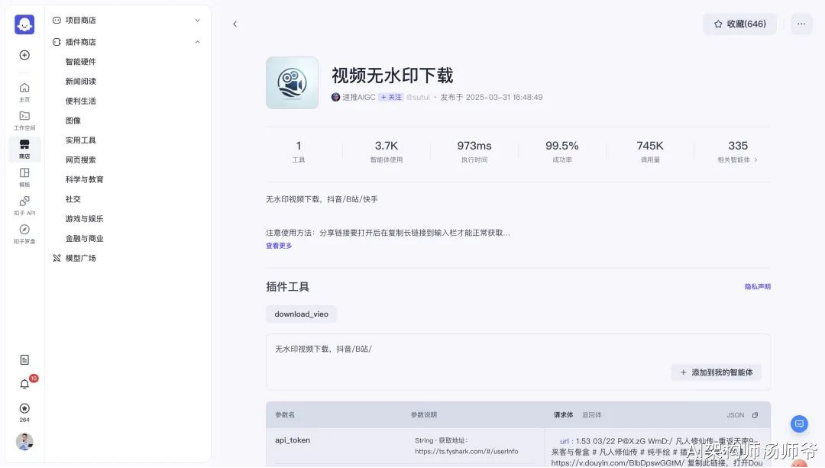Image resolution: width=825 pixels, height=468 pixels.
Task: Collapse the 插件商店 section chevron
Action: [197, 42]
